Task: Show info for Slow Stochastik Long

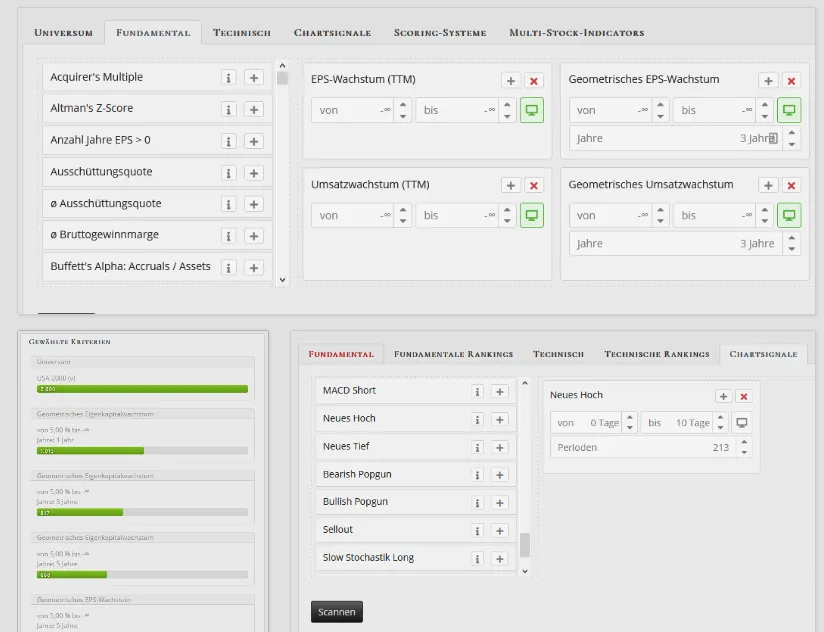Action: (475, 557)
